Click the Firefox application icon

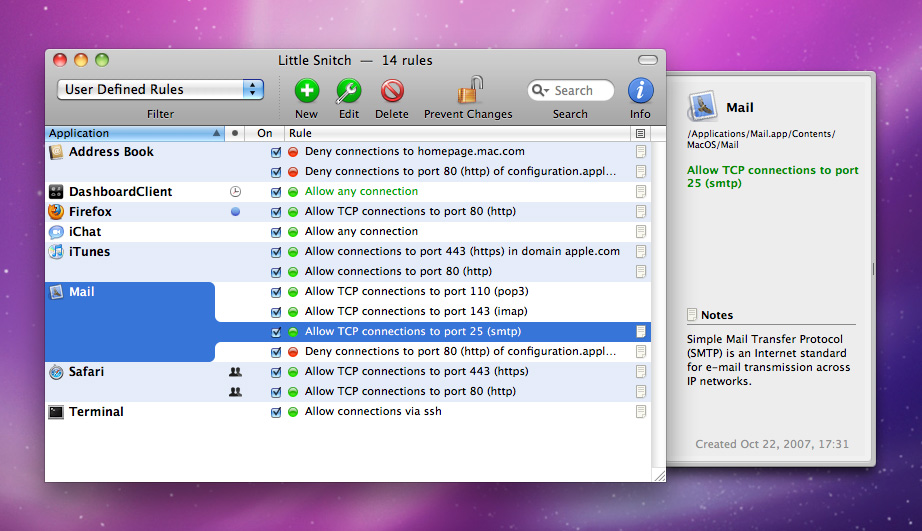[56, 212]
